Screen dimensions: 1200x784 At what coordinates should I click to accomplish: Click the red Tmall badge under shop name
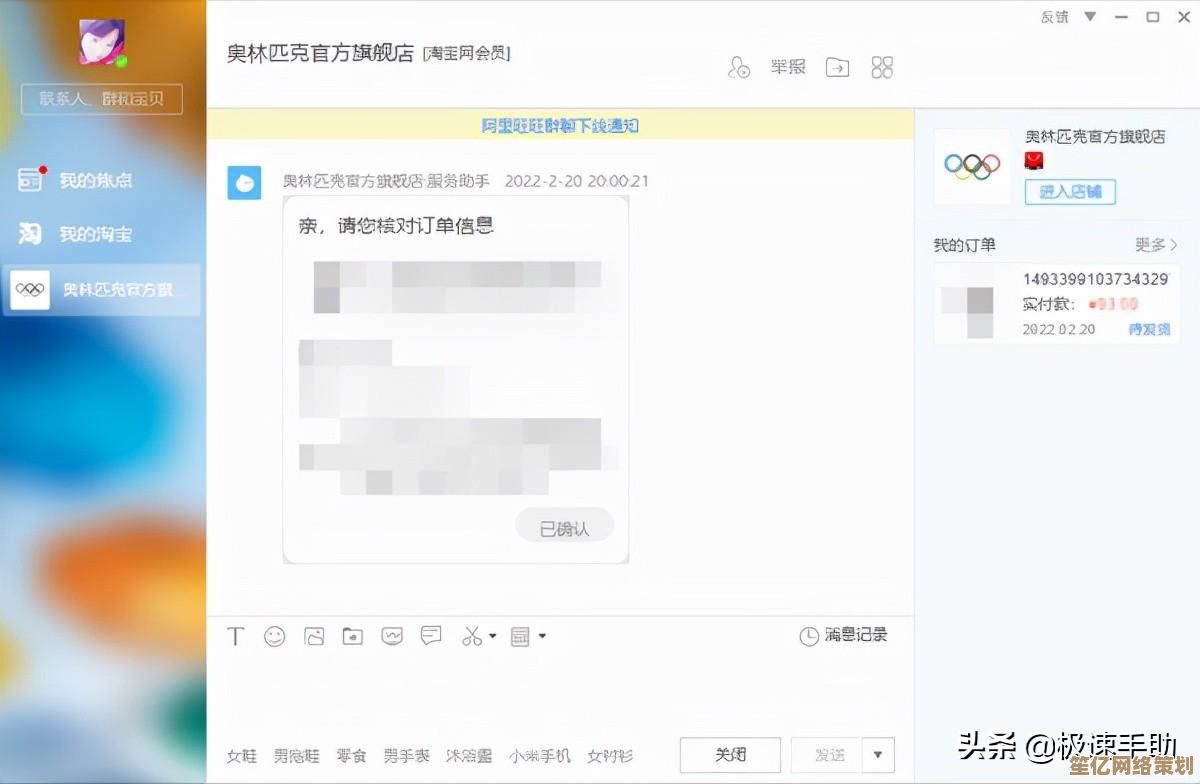click(1034, 161)
